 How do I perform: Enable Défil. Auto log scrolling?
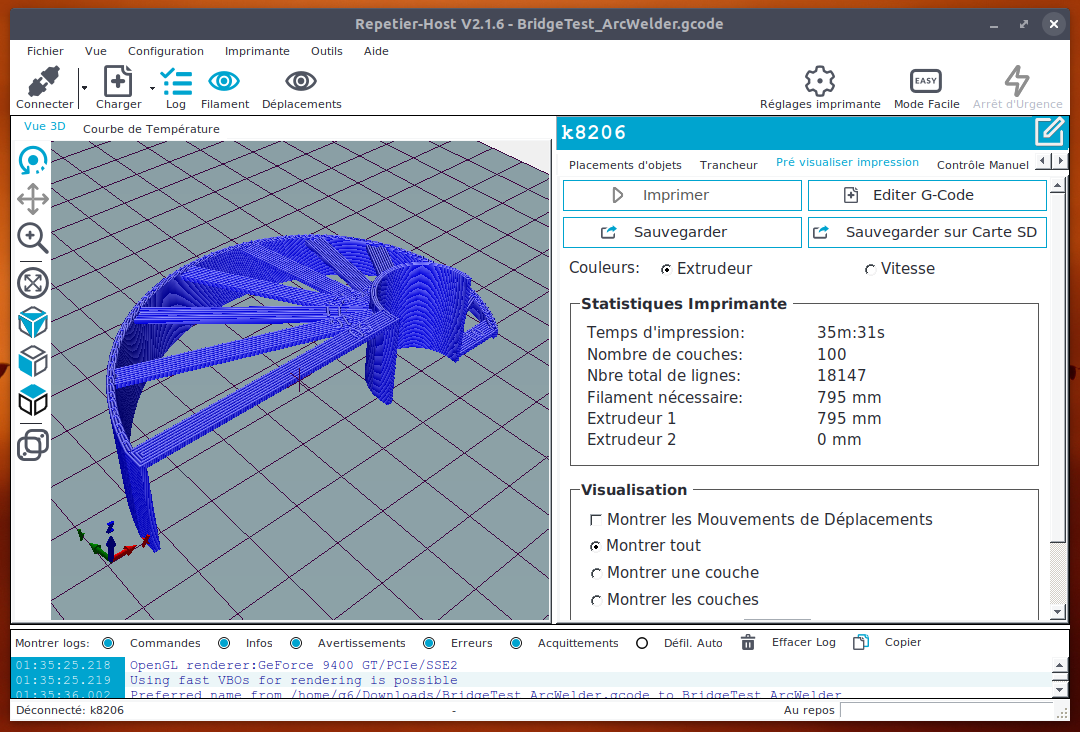[x=642, y=643]
